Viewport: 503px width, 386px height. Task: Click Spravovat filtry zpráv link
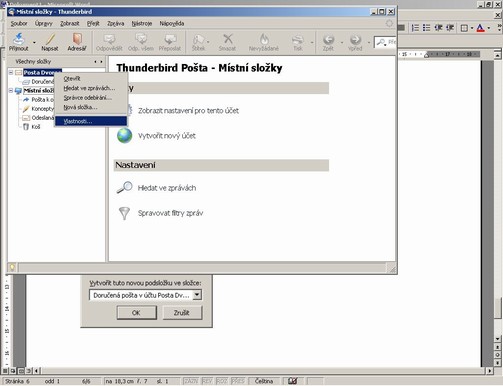click(x=170, y=213)
